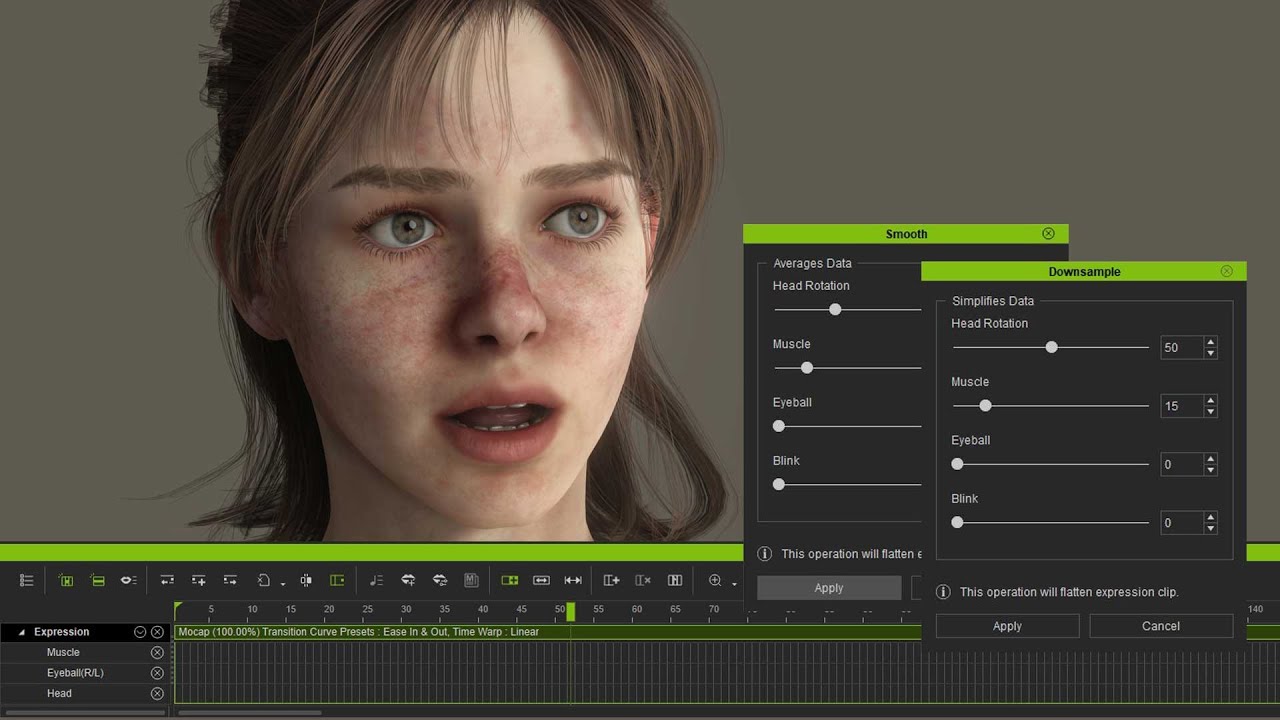Decrease Head Rotation value with down arrow

[x=1211, y=353]
